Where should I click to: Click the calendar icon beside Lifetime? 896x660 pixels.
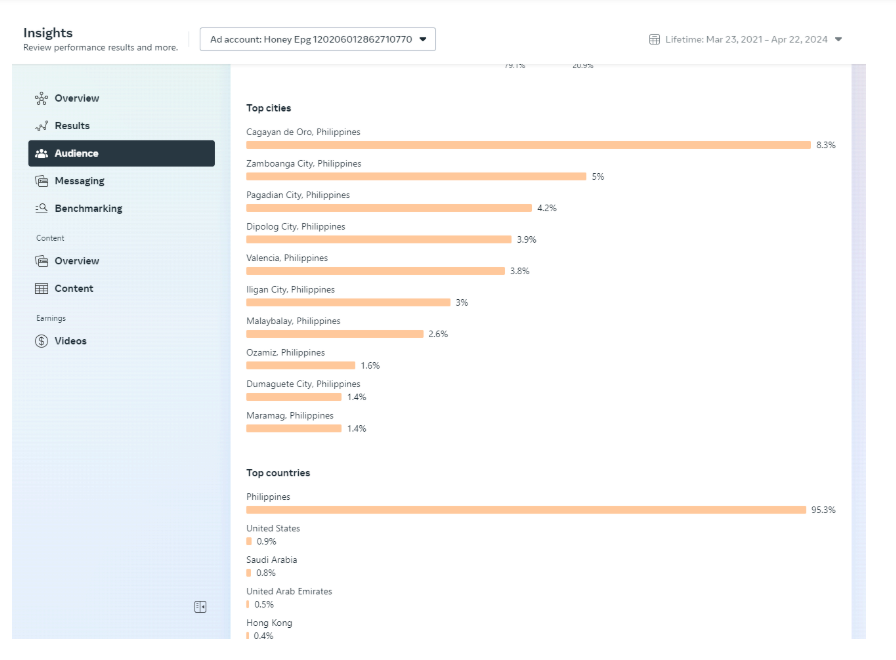[x=656, y=40]
